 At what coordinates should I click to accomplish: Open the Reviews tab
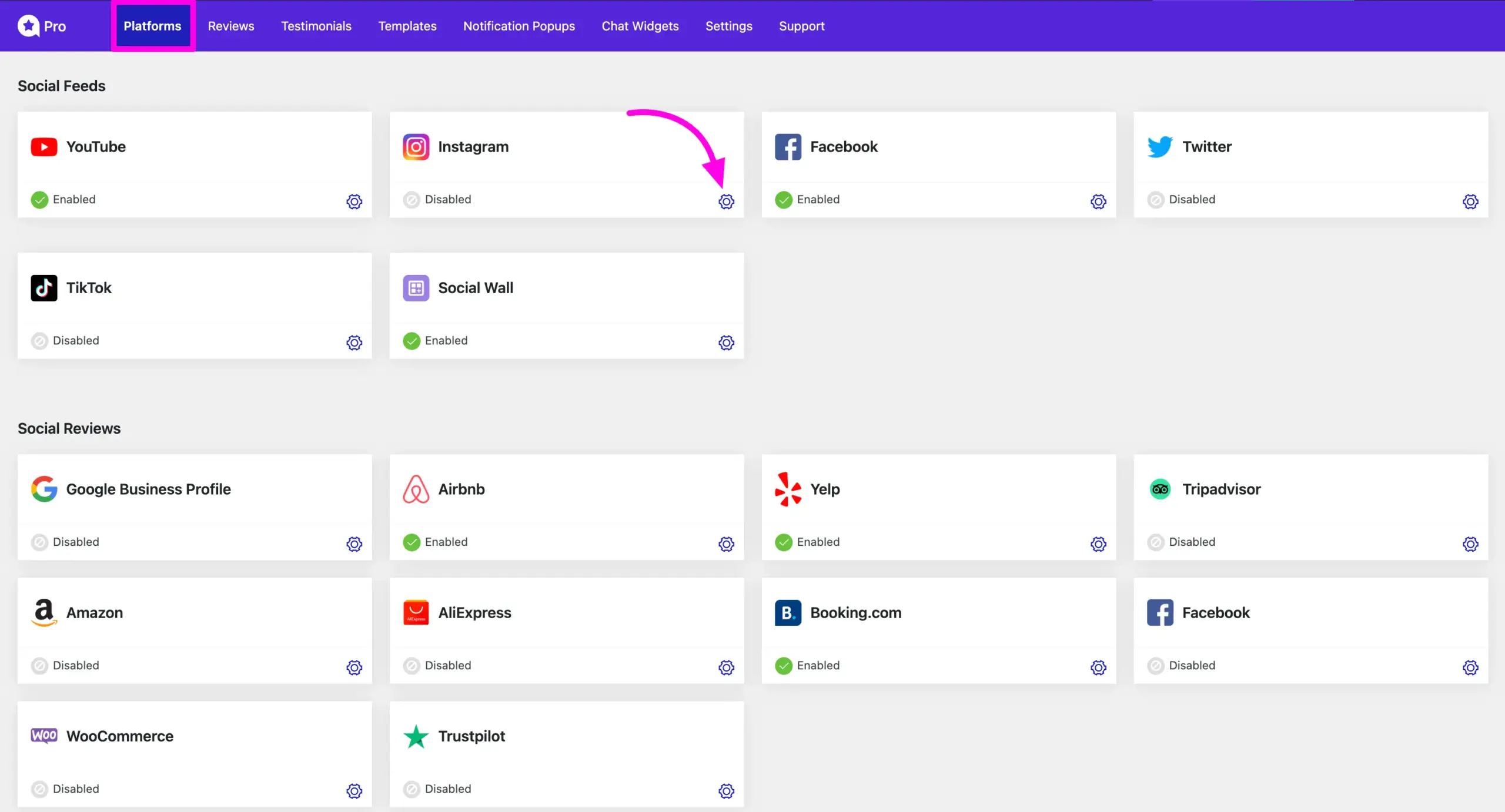coord(231,26)
